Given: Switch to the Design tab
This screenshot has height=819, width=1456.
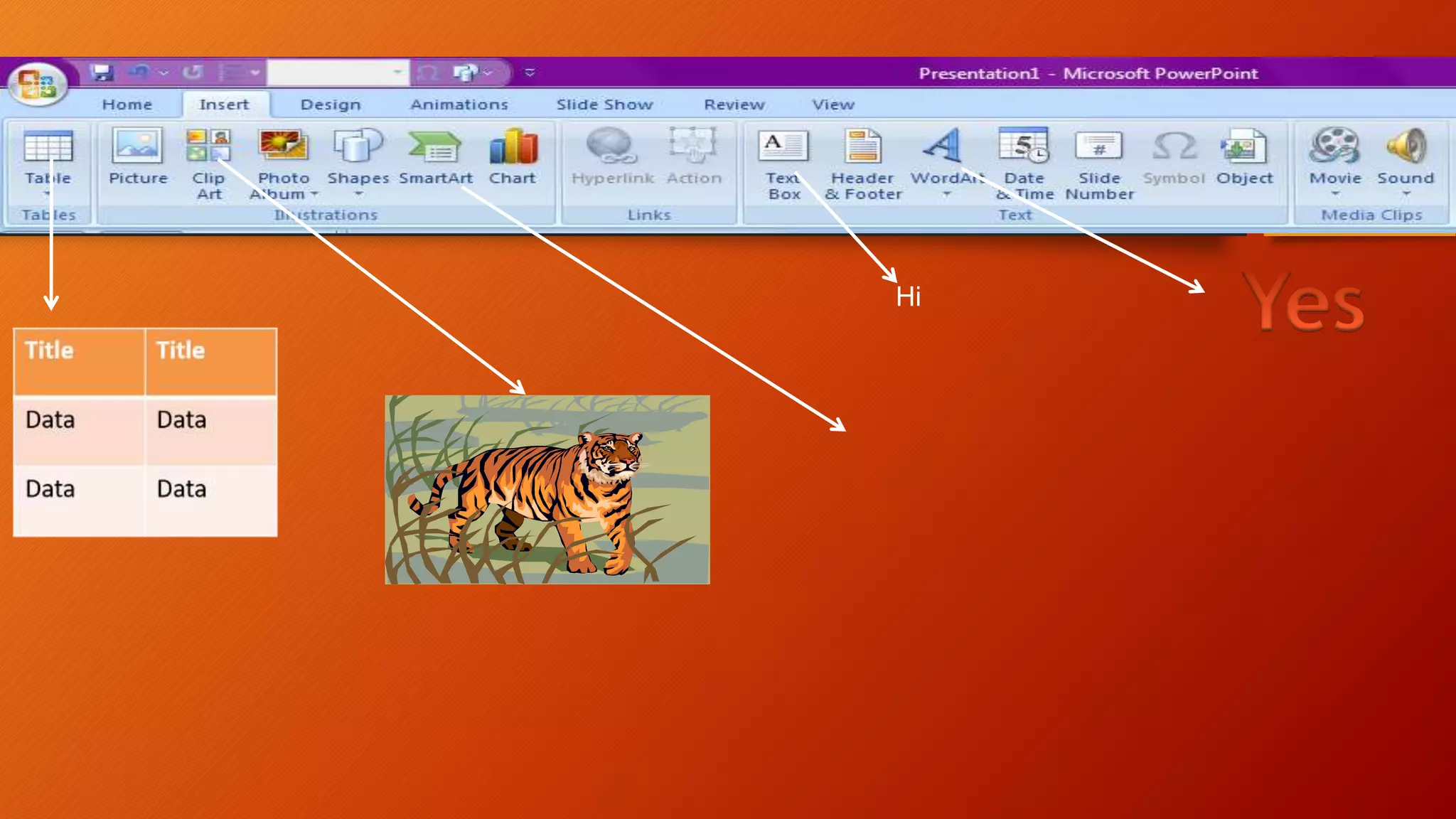Looking at the screenshot, I should point(331,105).
